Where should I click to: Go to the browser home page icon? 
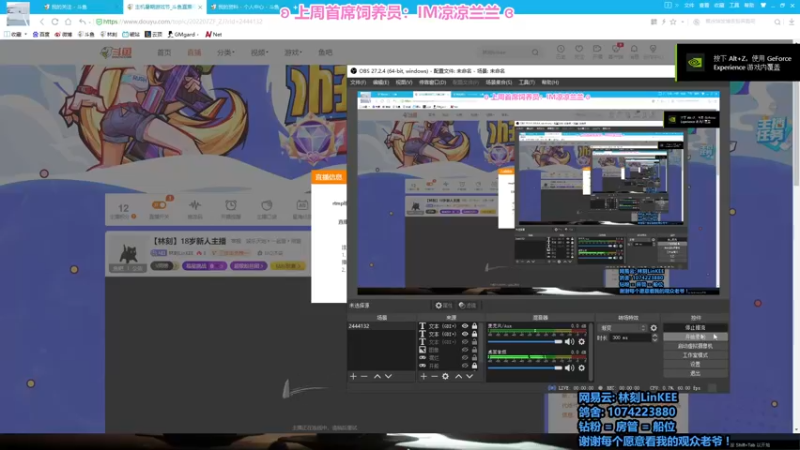click(x=68, y=22)
